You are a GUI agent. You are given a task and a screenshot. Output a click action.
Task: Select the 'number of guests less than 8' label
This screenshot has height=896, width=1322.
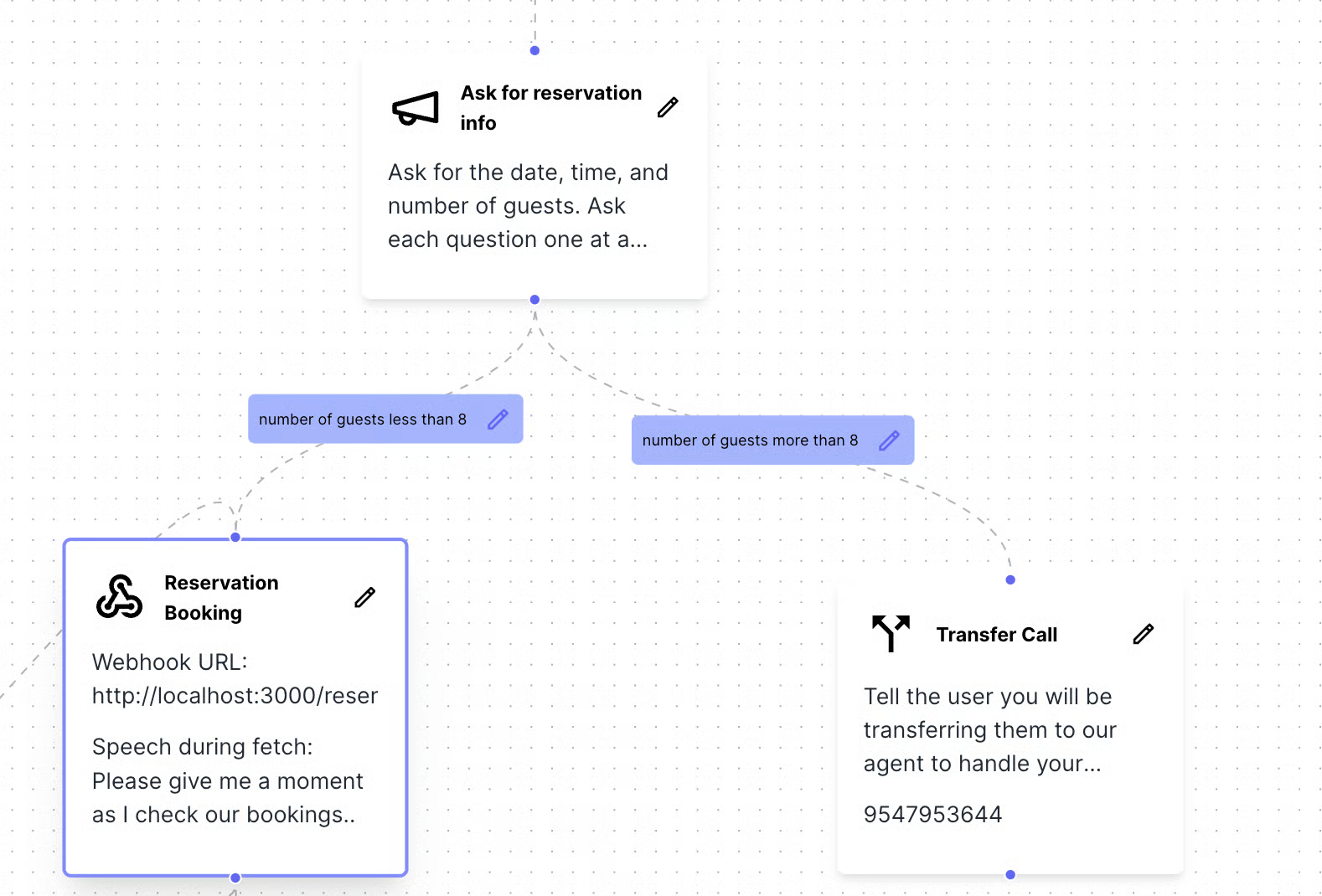(x=363, y=419)
